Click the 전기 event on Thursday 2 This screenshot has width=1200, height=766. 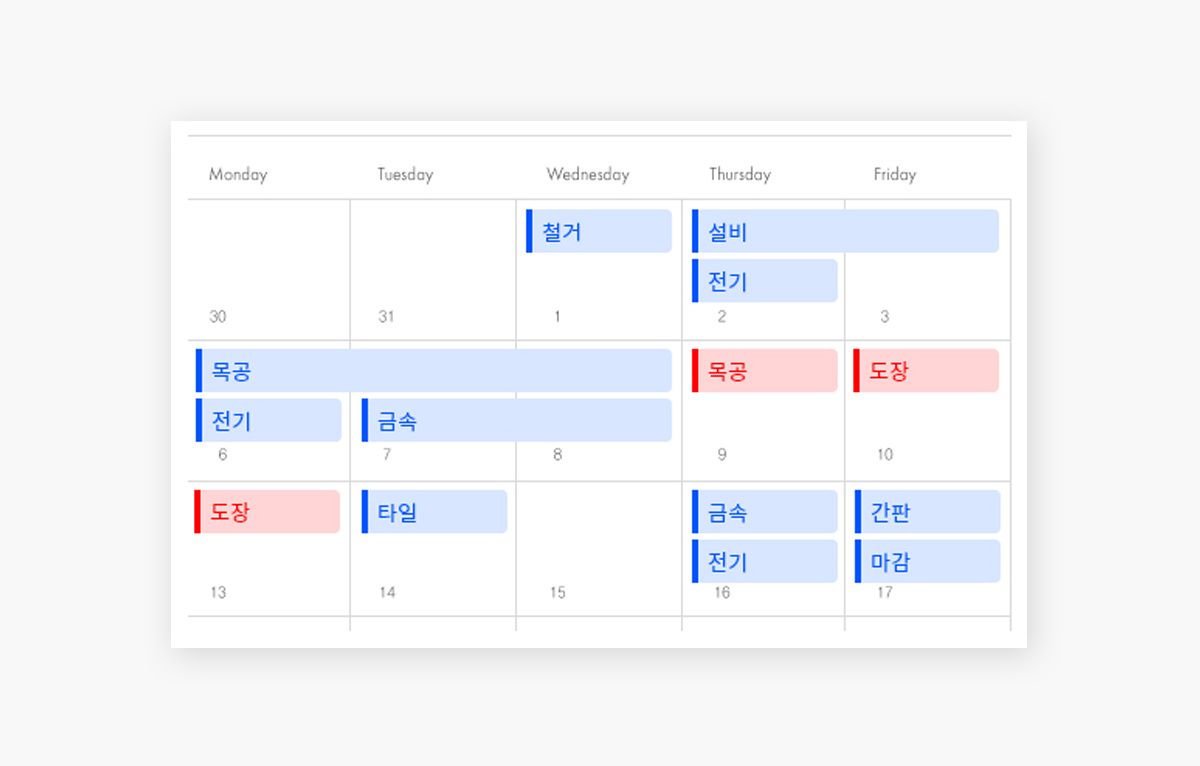pyautogui.click(x=765, y=281)
